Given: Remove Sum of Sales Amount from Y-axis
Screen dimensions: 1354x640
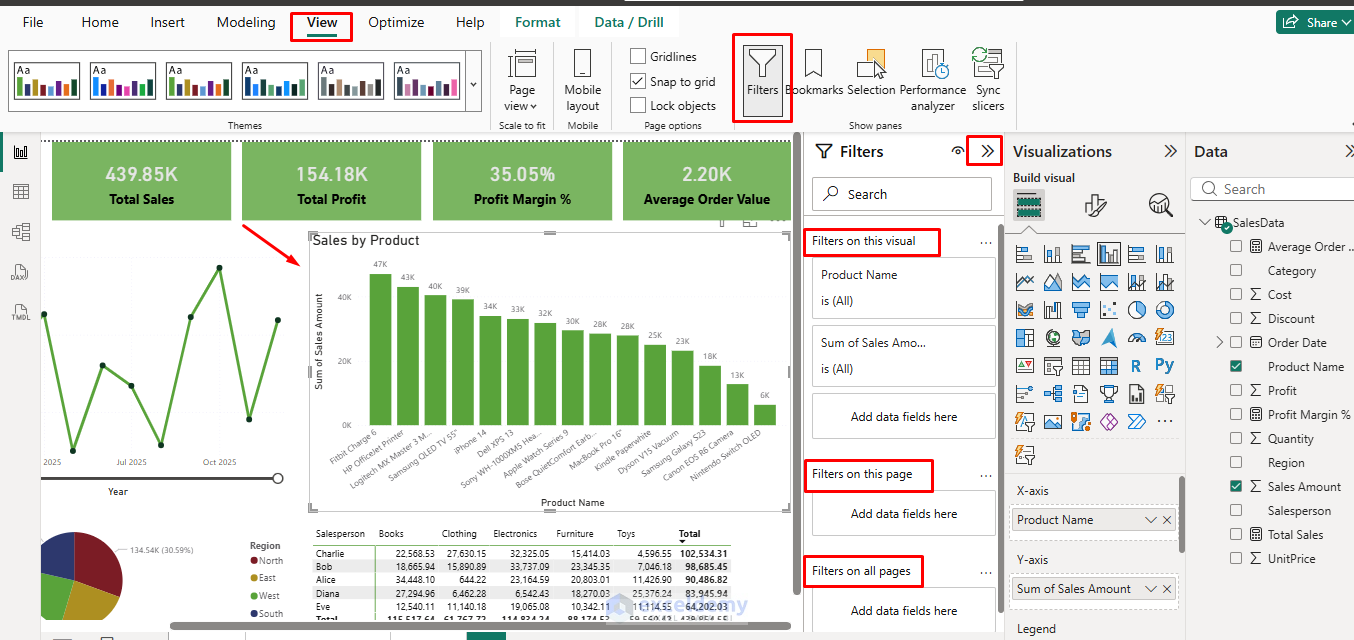Looking at the screenshot, I should (1167, 589).
